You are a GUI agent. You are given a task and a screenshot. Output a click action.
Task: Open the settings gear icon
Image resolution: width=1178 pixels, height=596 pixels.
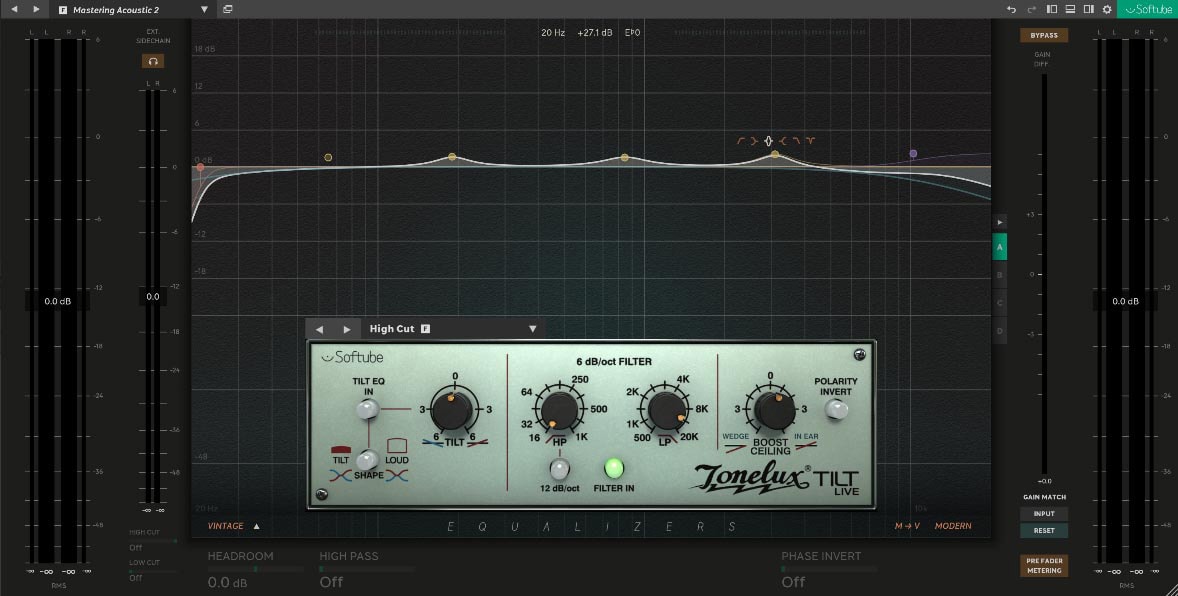coord(1106,9)
